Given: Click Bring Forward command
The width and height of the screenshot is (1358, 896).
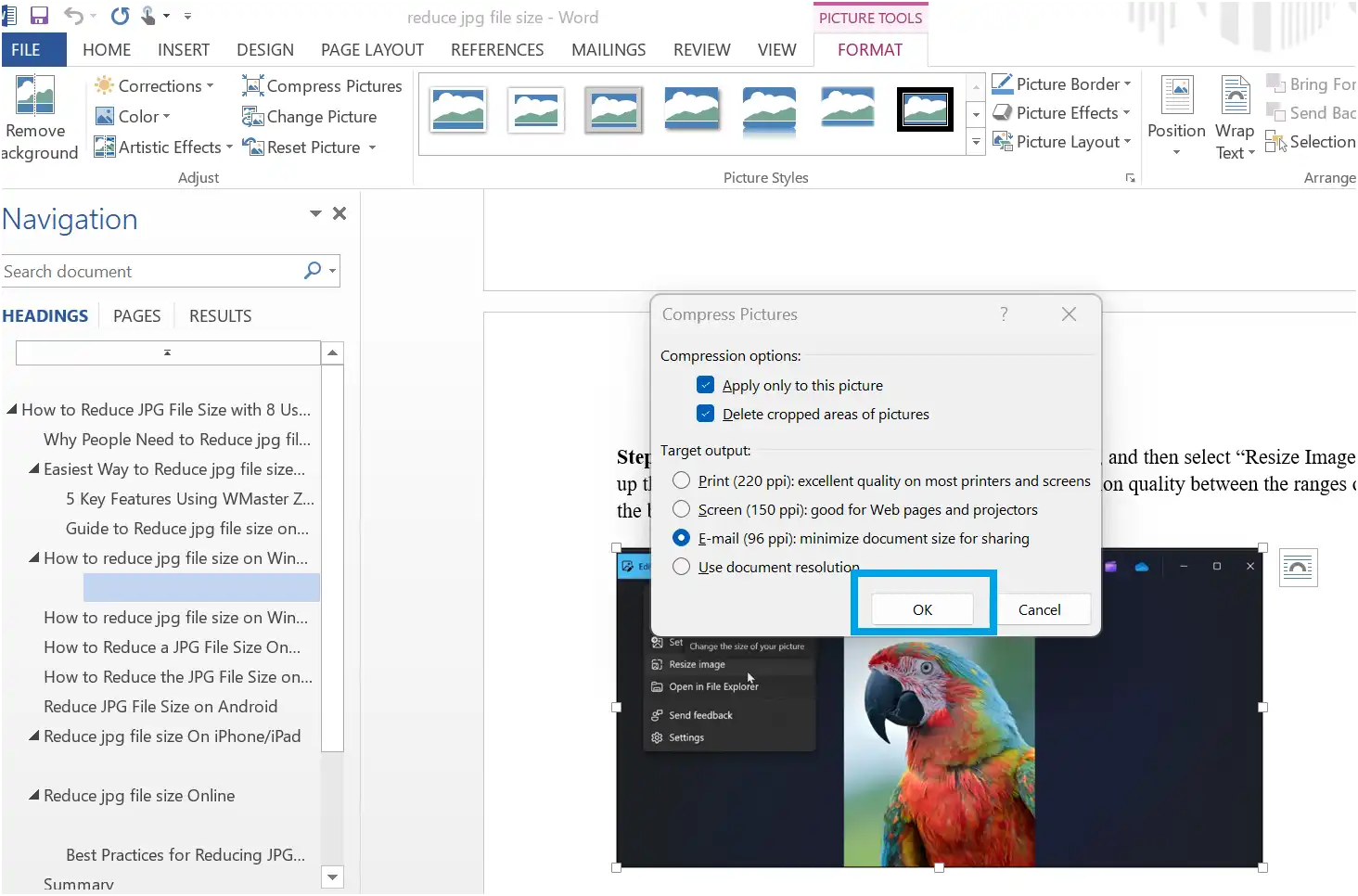Looking at the screenshot, I should tap(1312, 83).
